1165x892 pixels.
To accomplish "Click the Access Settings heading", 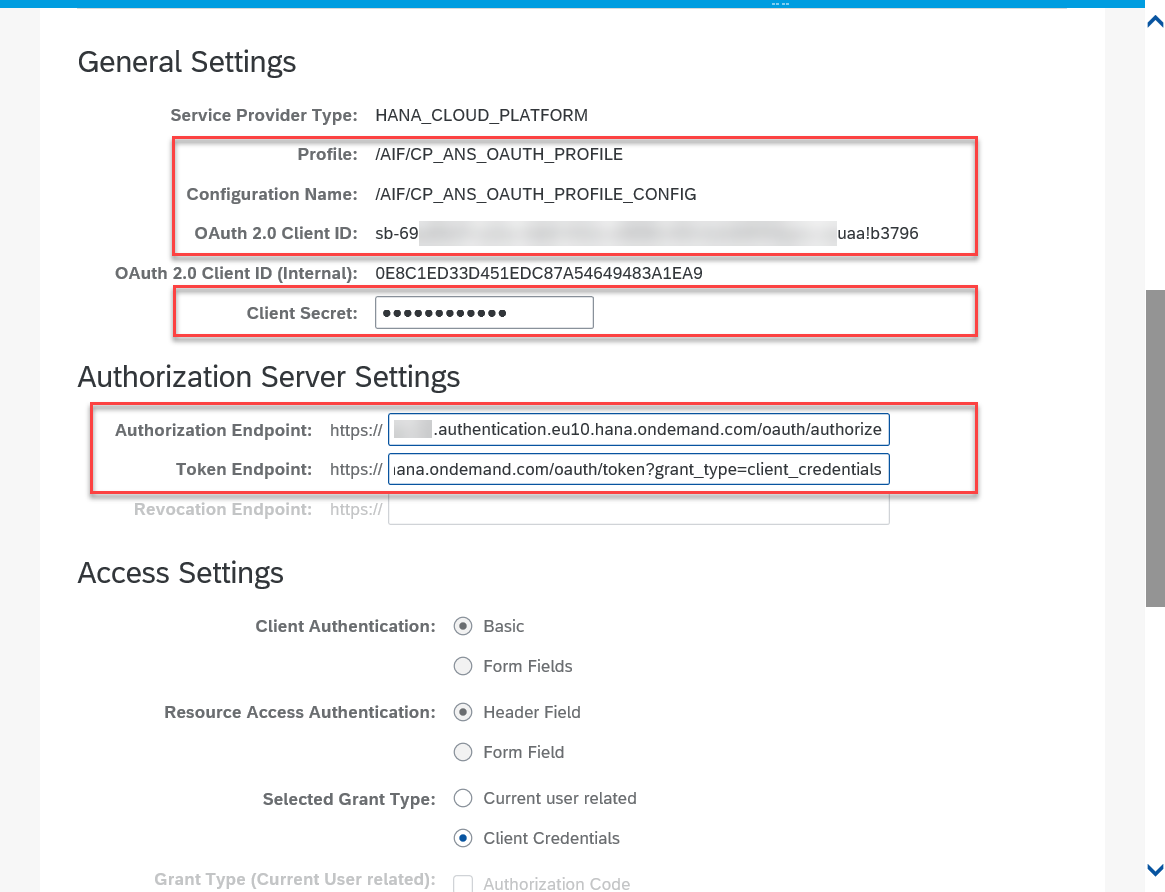I will pyautogui.click(x=180, y=573).
